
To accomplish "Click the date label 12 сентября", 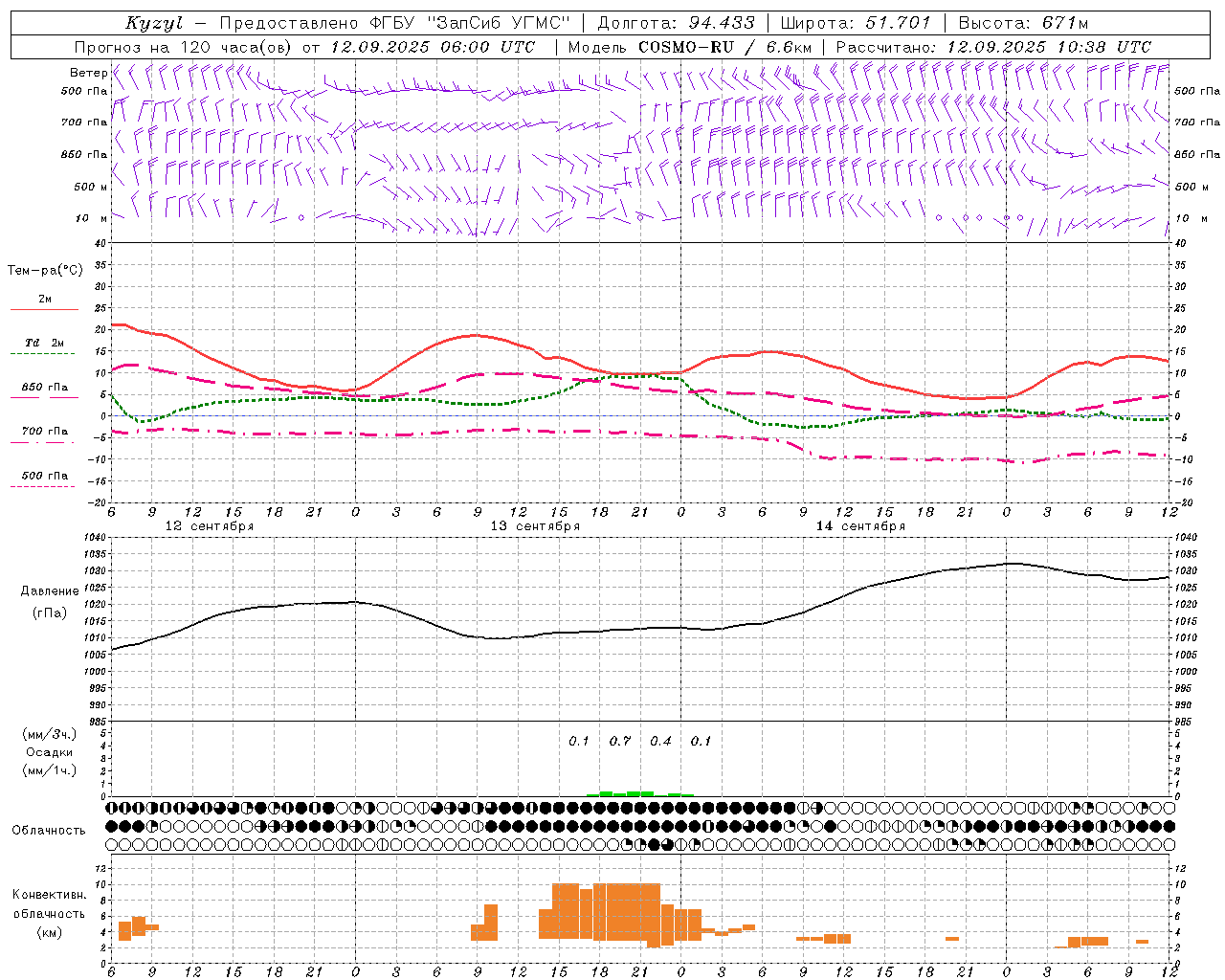I will (x=210, y=525).
